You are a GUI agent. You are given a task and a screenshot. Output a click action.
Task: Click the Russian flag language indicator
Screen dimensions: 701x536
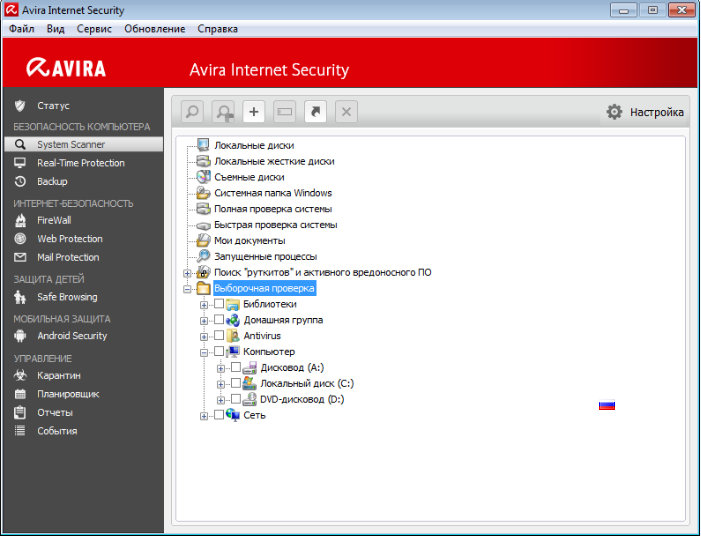607,405
